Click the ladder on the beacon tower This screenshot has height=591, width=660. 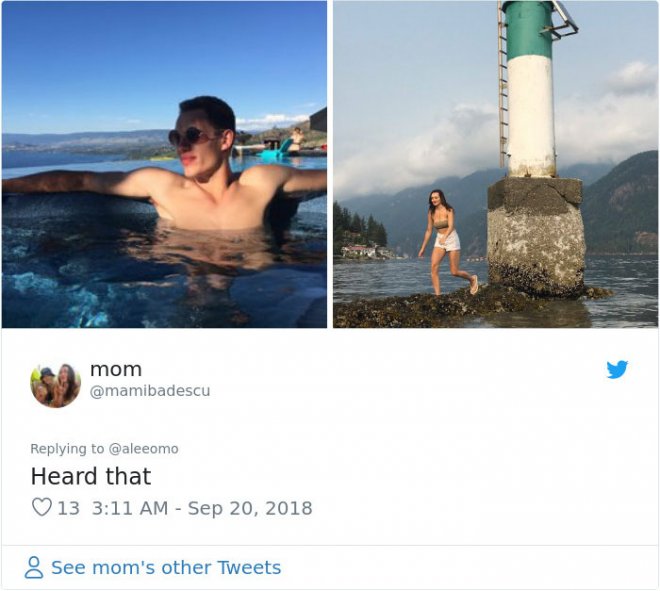click(x=503, y=85)
